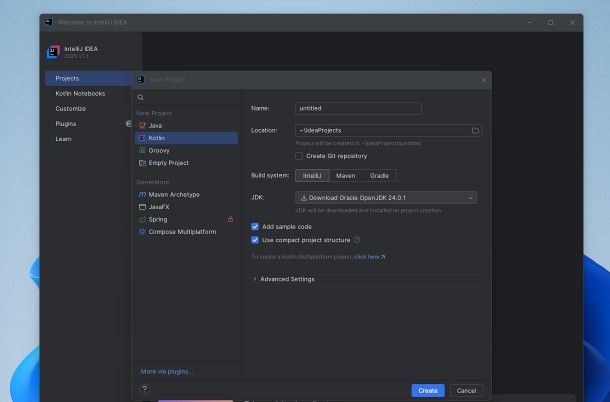Select Empty Project option
This screenshot has width=610, height=402.
[168, 162]
